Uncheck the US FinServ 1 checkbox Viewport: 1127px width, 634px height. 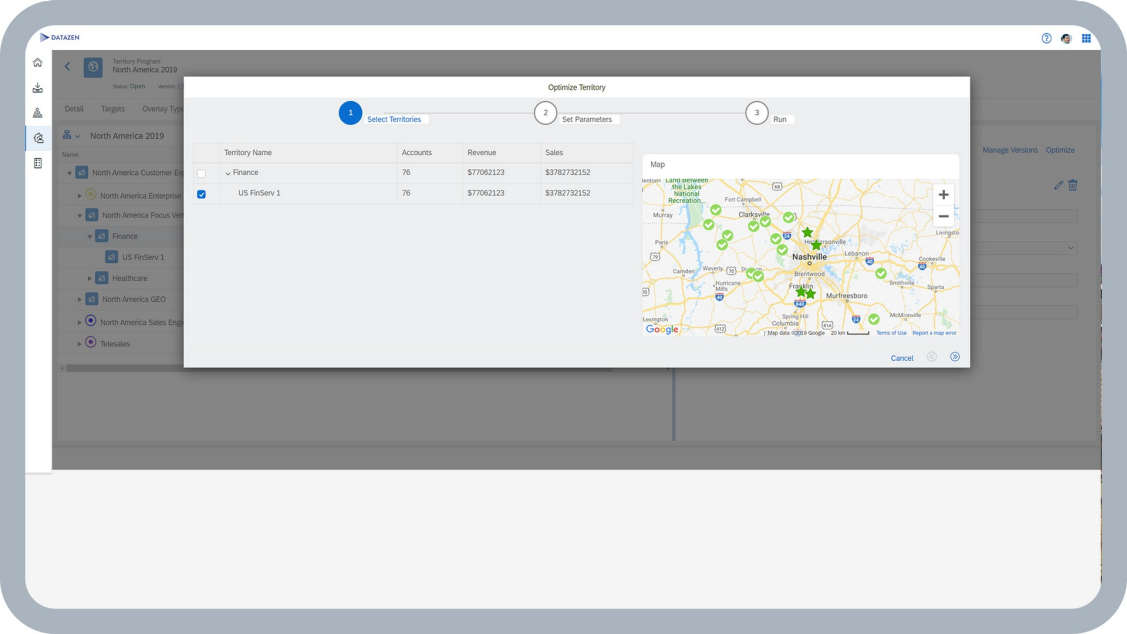pyautogui.click(x=201, y=194)
